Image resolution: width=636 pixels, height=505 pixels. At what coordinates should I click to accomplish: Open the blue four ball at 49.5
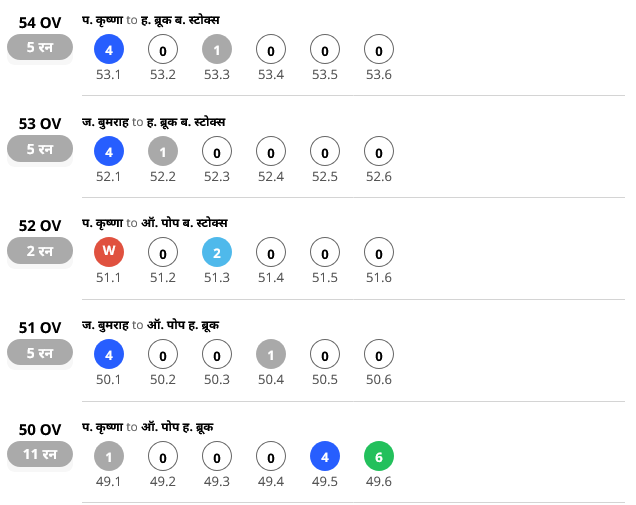click(325, 456)
